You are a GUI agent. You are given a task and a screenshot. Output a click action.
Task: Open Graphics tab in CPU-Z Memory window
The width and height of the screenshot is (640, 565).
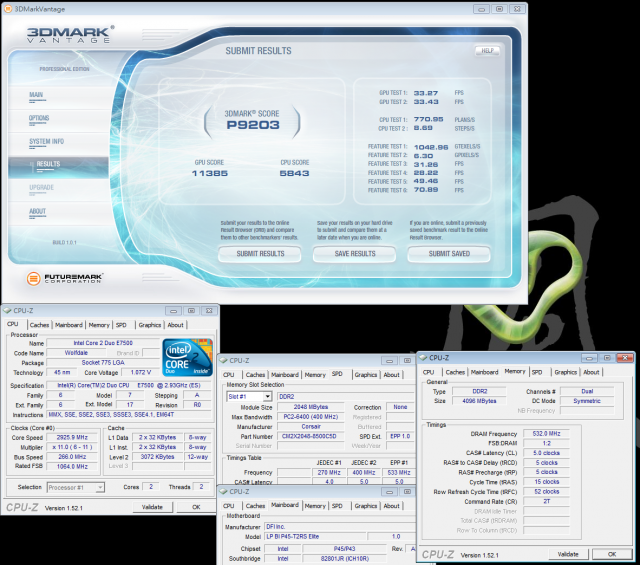(x=566, y=372)
